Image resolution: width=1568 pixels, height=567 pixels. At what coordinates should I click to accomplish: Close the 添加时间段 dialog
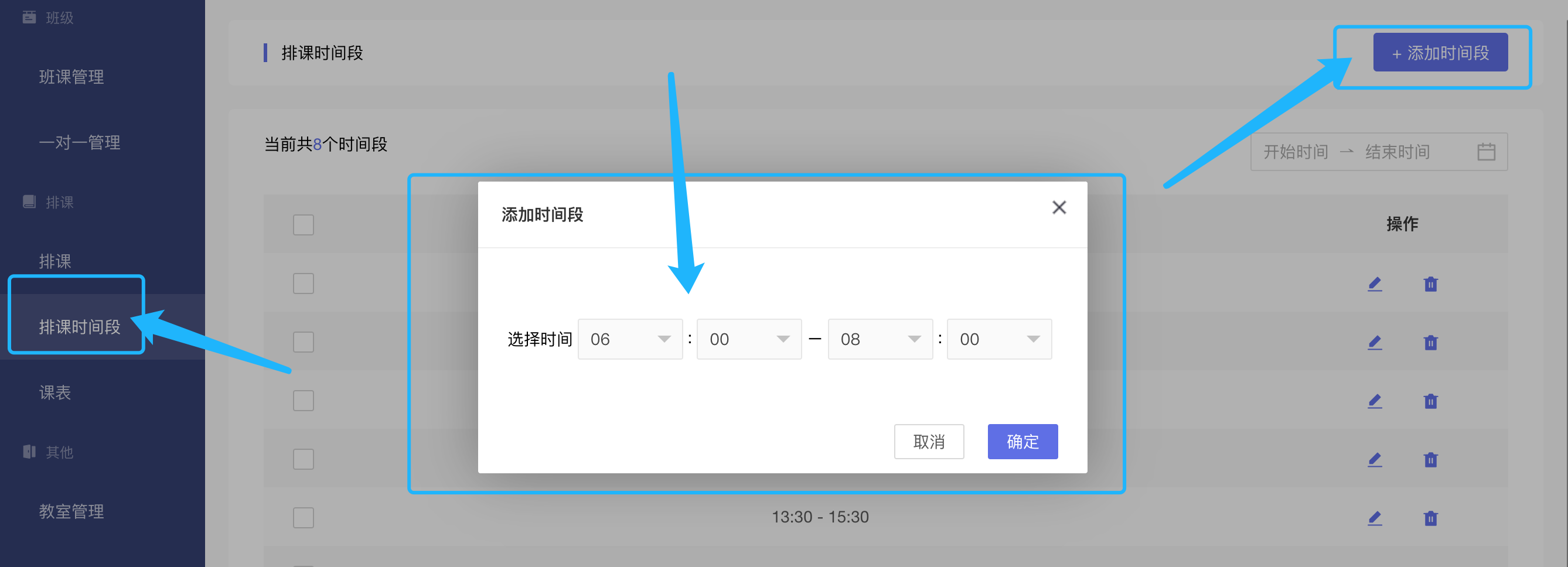tap(1059, 207)
